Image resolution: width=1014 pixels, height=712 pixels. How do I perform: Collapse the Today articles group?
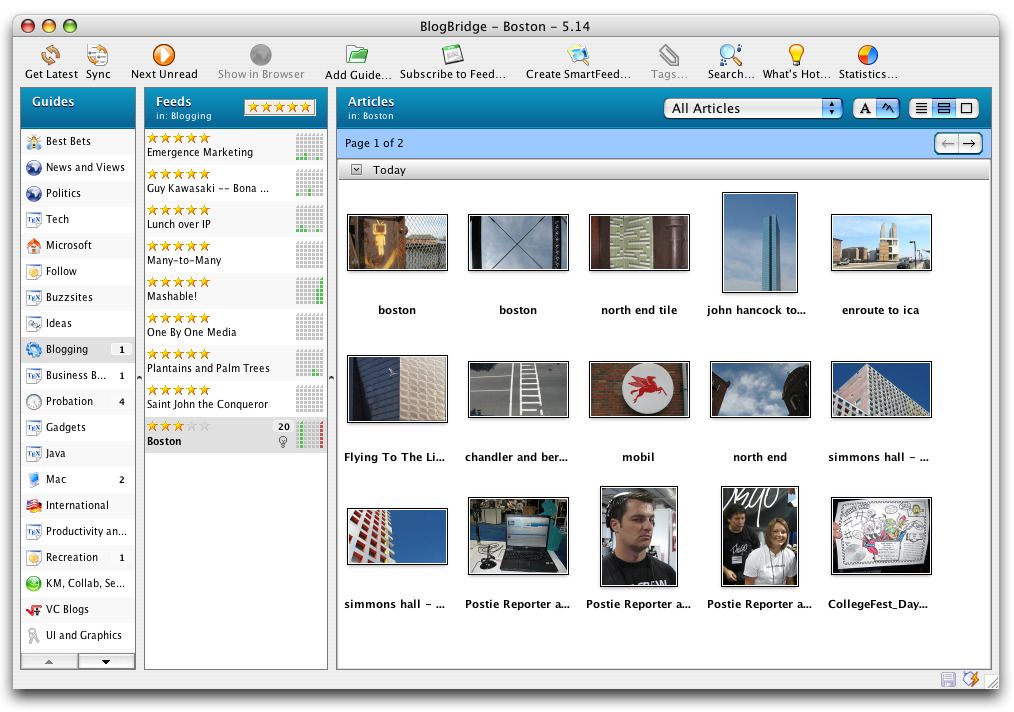(x=356, y=169)
